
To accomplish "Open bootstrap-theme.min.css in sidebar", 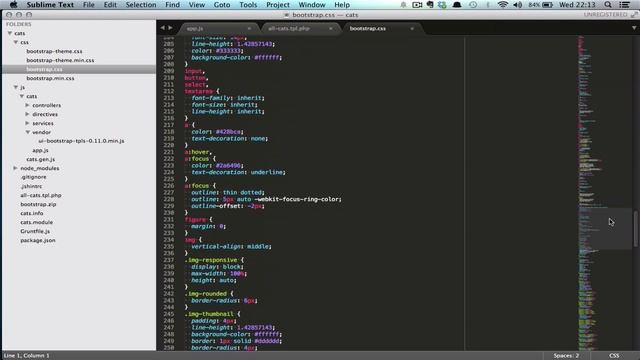I will (60, 60).
